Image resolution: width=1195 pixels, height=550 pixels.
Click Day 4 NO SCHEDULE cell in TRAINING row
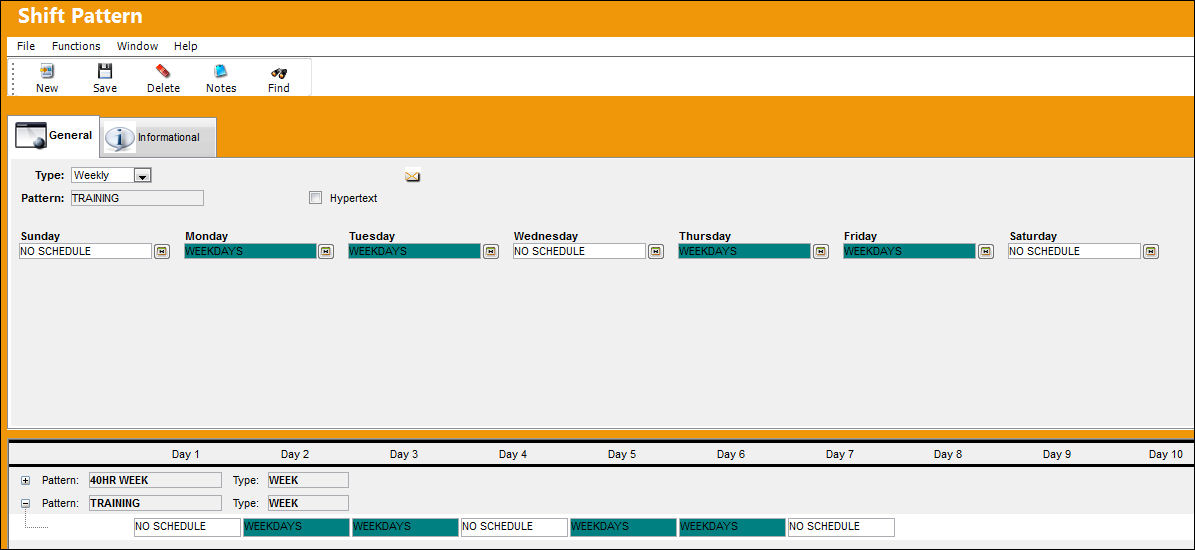(x=514, y=527)
